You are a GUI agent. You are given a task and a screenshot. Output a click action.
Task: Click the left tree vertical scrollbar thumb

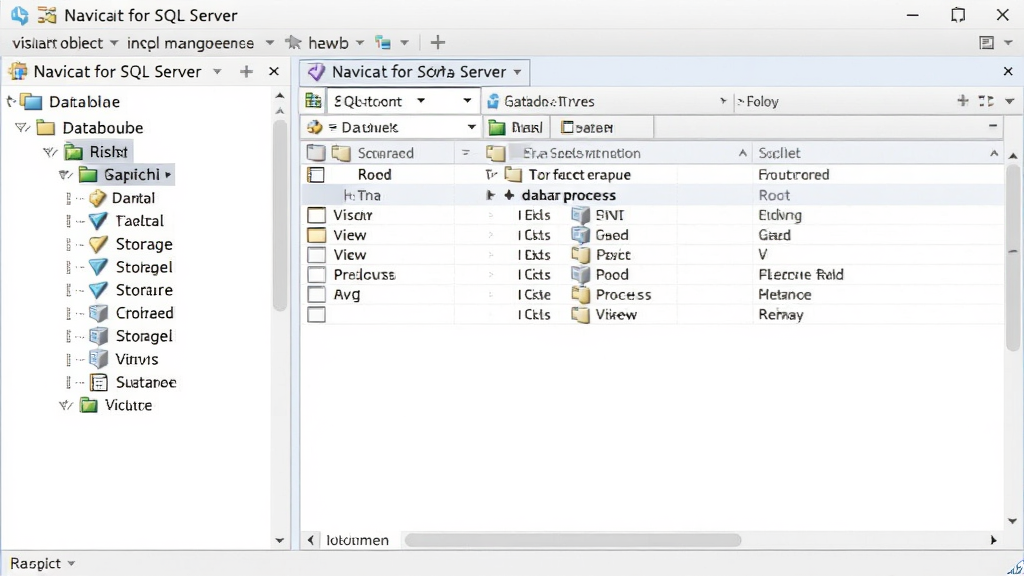280,216
